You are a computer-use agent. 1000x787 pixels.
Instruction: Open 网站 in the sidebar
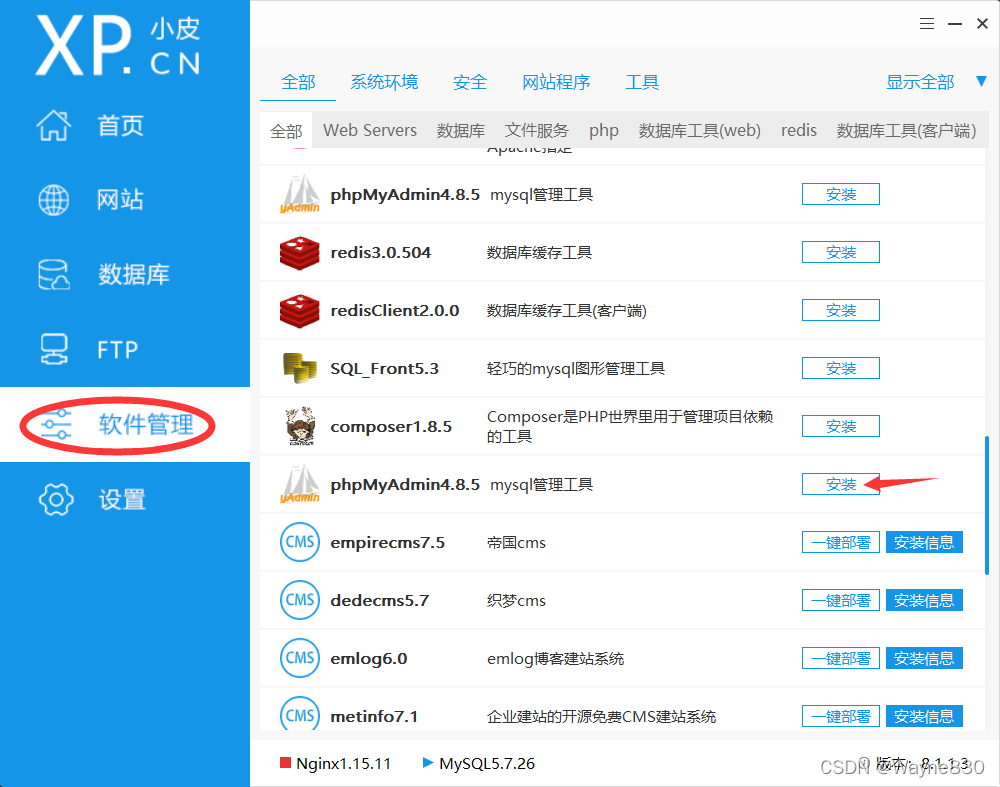coord(121,200)
